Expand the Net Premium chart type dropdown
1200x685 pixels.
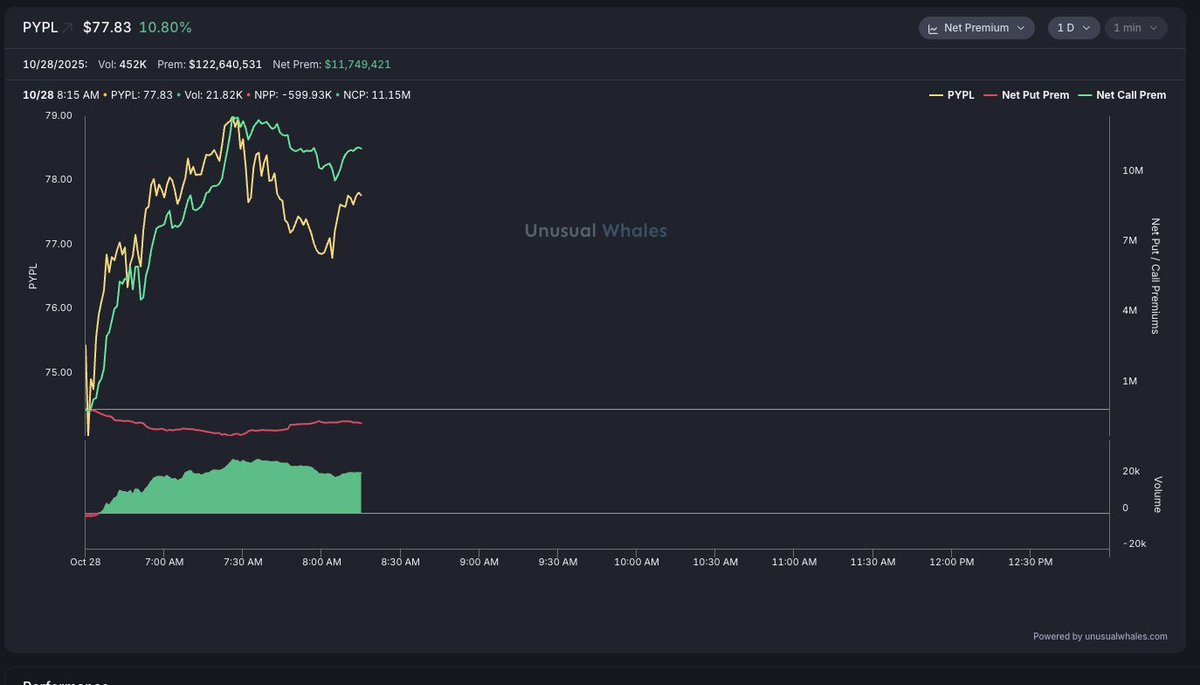(x=976, y=28)
